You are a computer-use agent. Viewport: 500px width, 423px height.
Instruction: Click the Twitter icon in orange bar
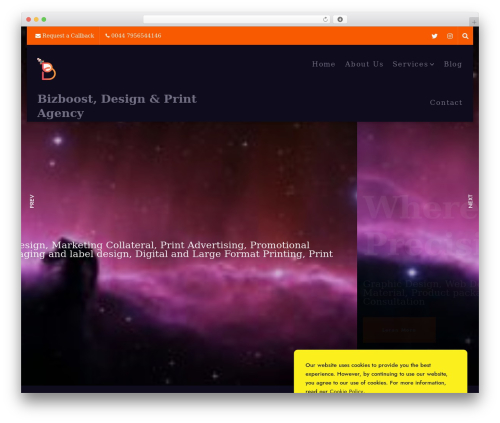(x=434, y=36)
